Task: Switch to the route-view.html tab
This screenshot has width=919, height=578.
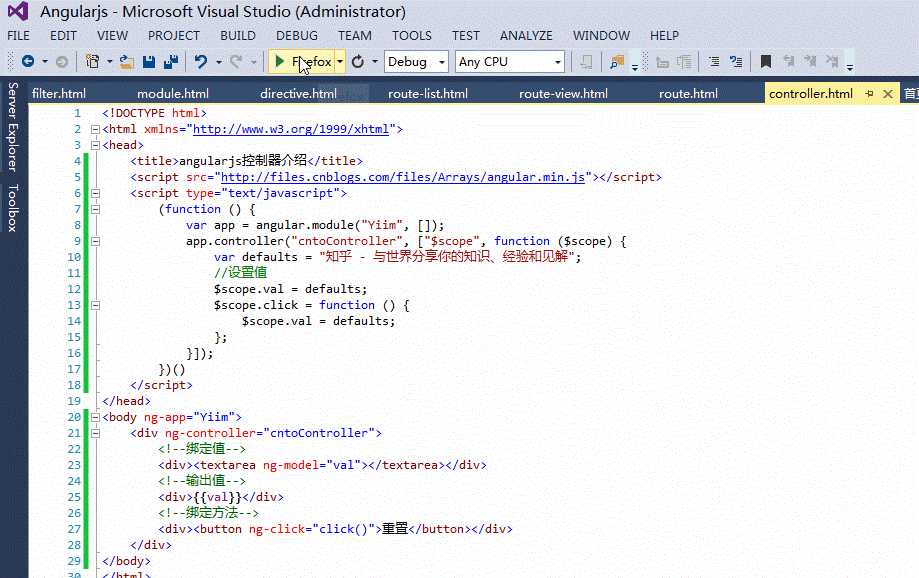Action: coord(563,93)
